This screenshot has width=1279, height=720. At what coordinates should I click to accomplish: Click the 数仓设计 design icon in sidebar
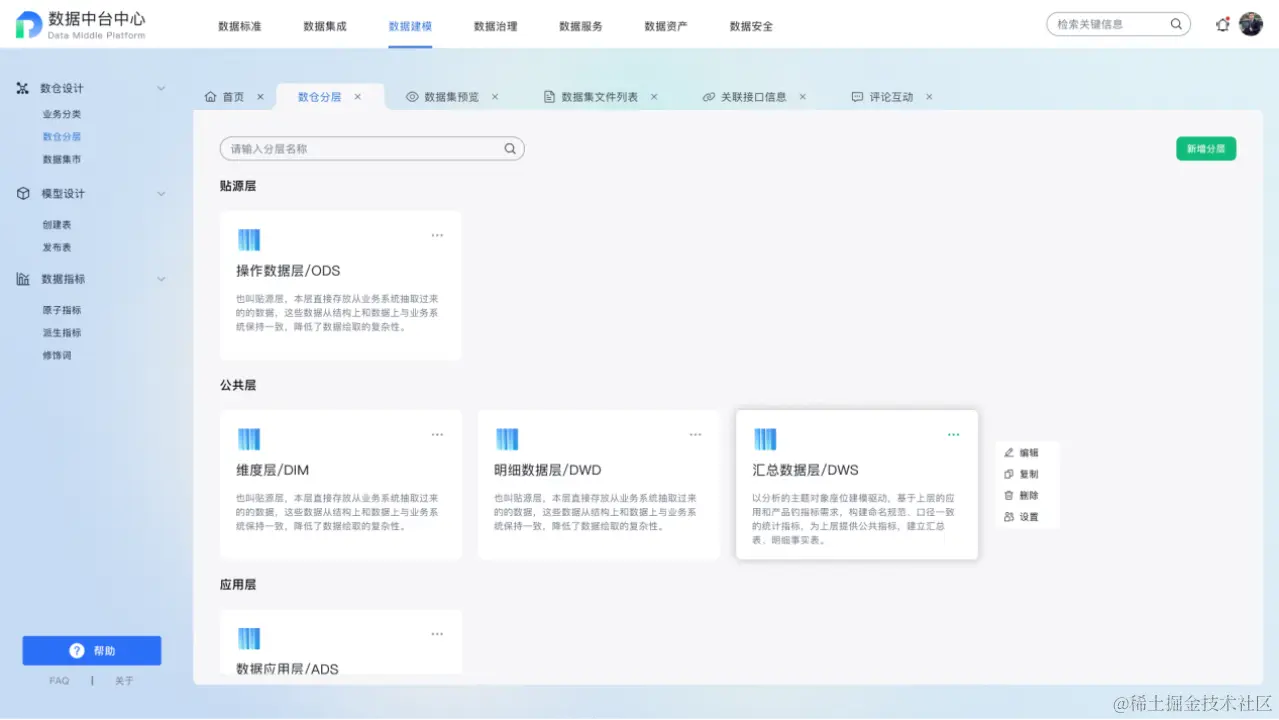(23, 88)
